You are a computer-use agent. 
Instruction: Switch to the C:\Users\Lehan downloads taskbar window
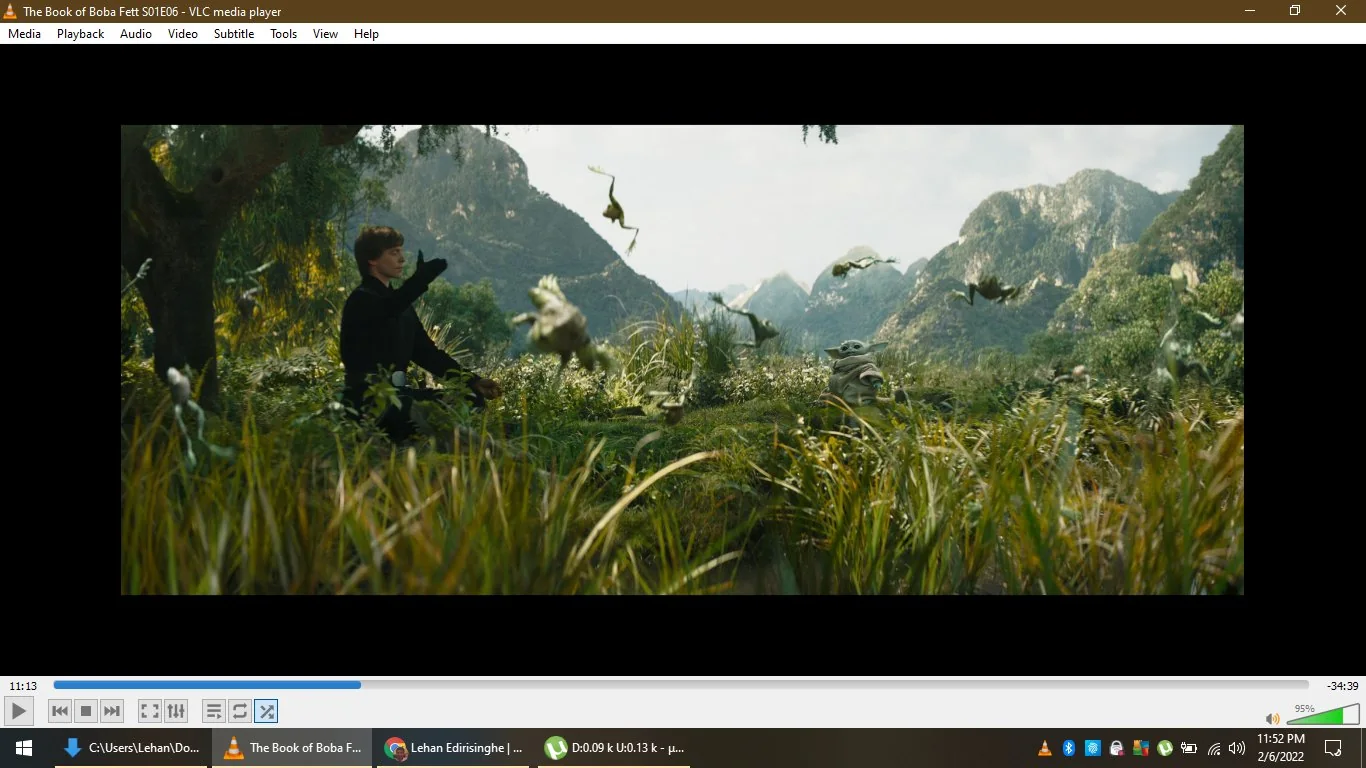[132, 748]
